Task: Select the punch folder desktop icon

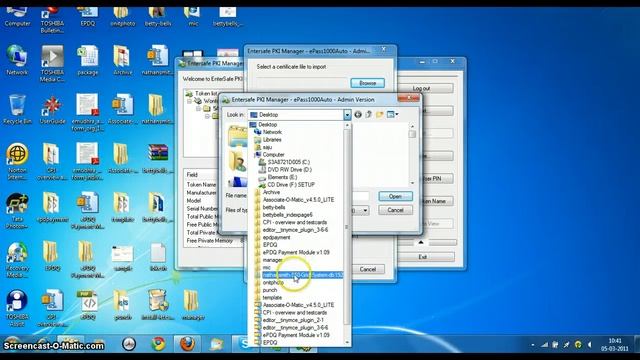Action: 122,305
